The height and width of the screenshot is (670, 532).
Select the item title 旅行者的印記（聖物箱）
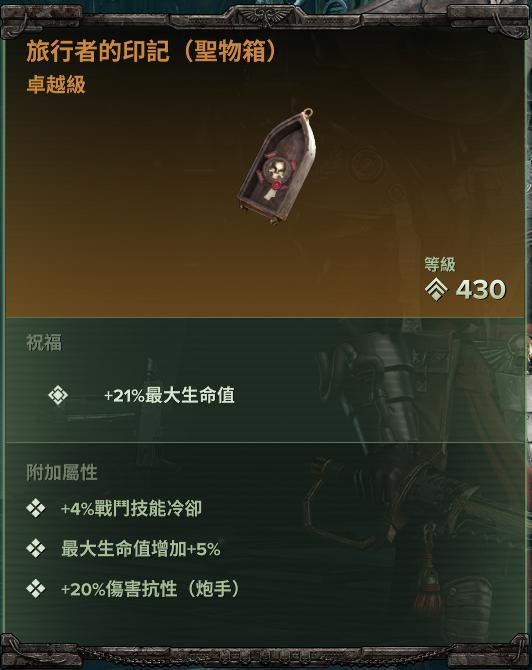[x=152, y=51]
